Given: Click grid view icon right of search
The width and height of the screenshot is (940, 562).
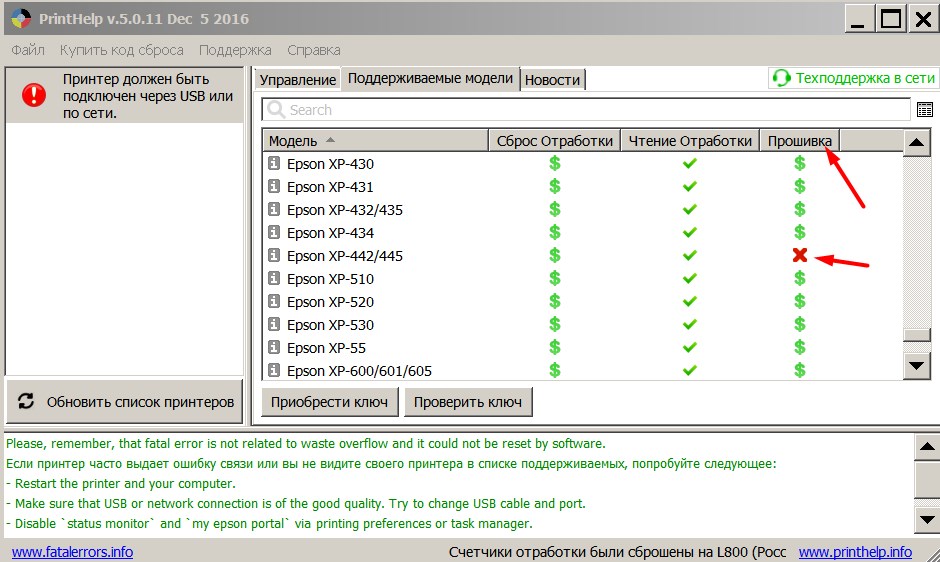Looking at the screenshot, I should coord(924,110).
